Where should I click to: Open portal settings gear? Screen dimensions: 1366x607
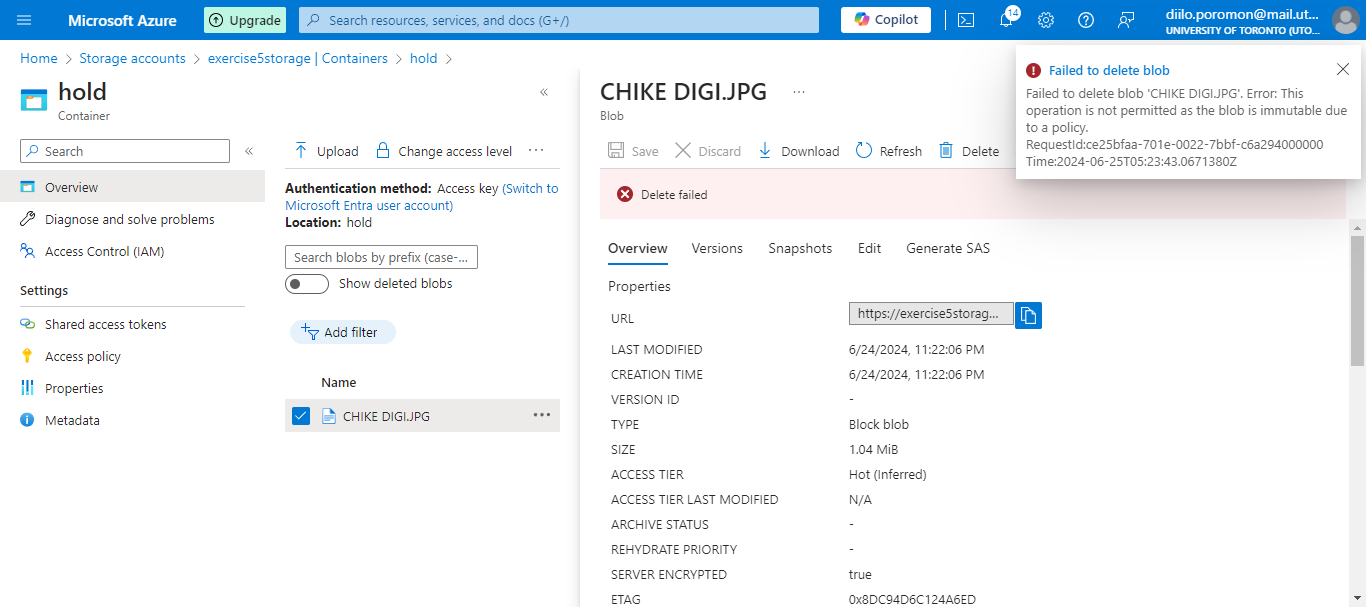[1046, 20]
